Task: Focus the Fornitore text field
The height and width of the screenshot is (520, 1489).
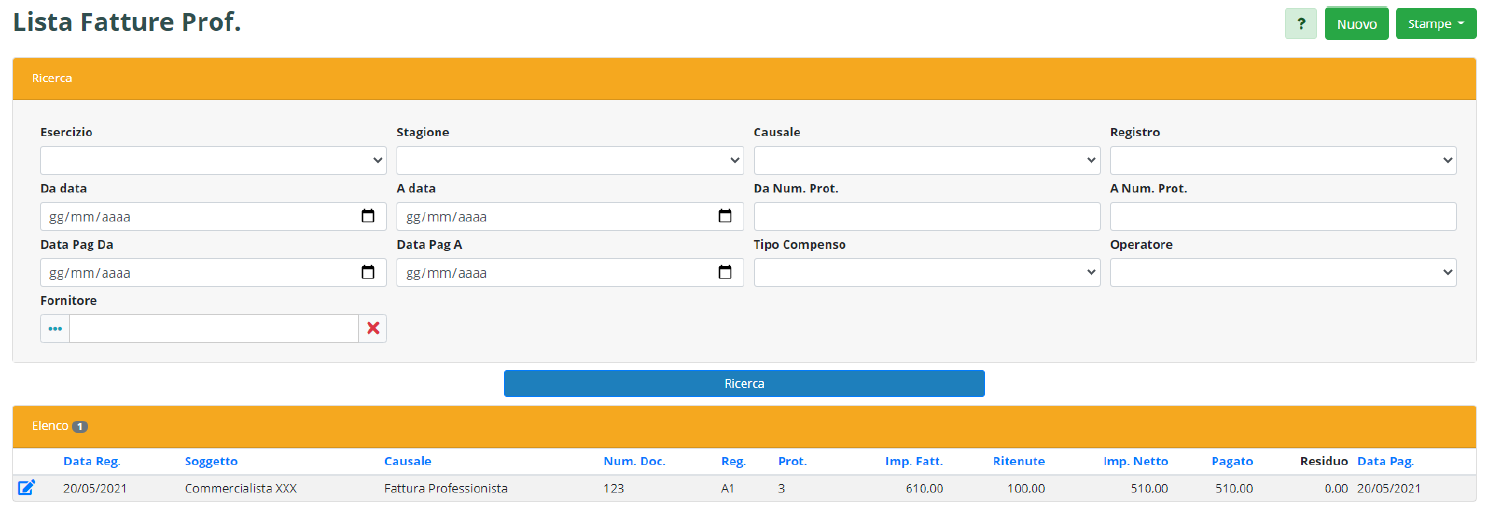Action: [213, 329]
